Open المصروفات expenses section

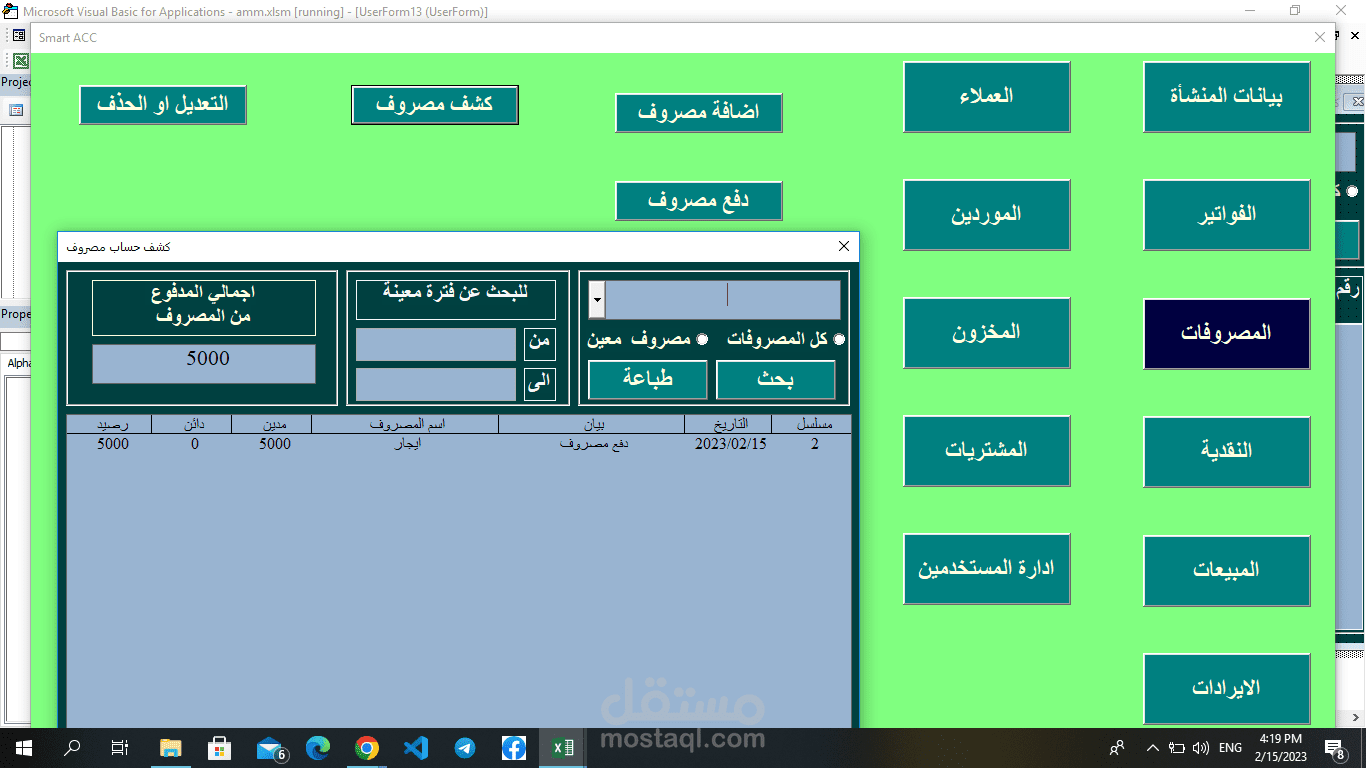click(x=1227, y=334)
